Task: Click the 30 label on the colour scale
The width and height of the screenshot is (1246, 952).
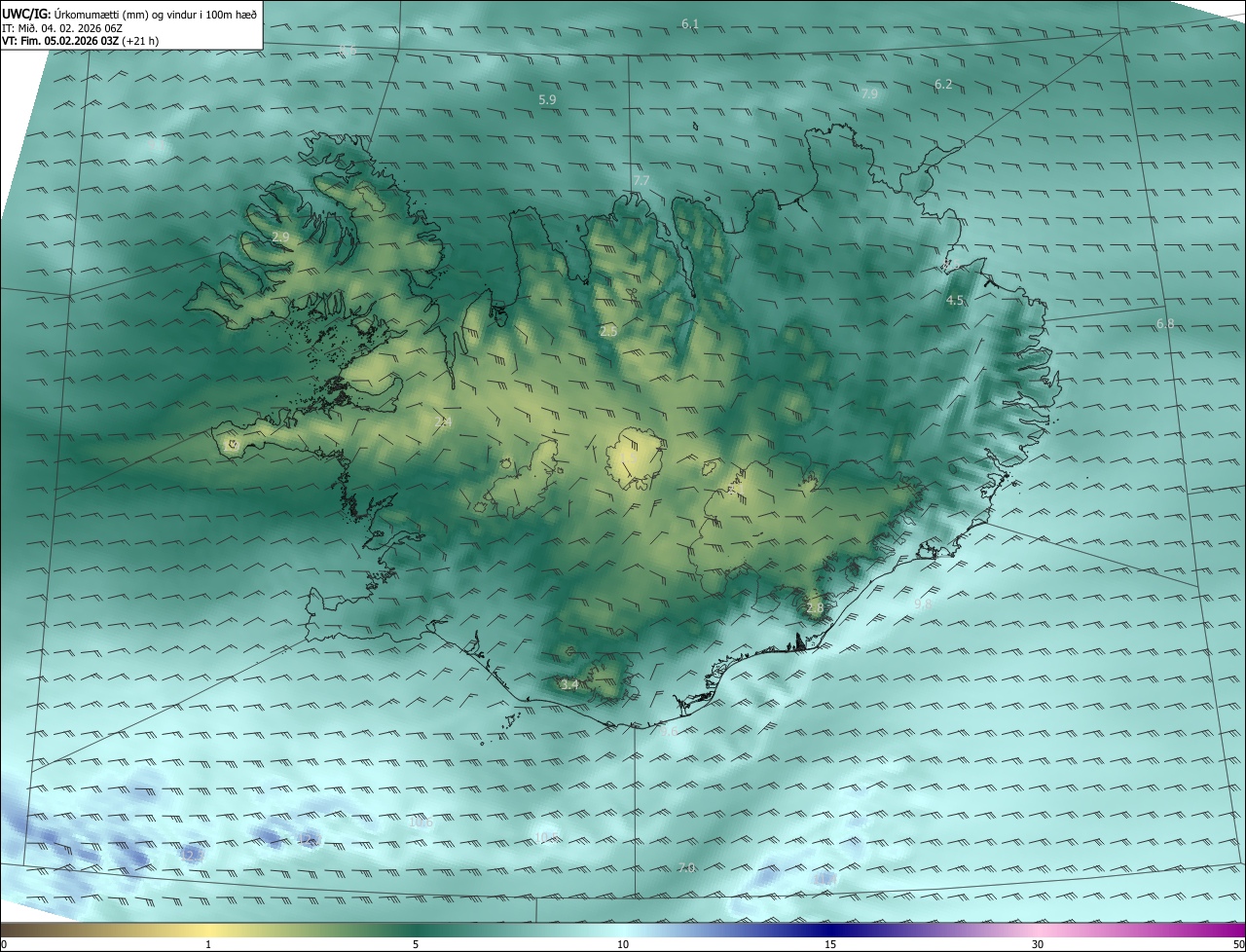Action: (1038, 944)
